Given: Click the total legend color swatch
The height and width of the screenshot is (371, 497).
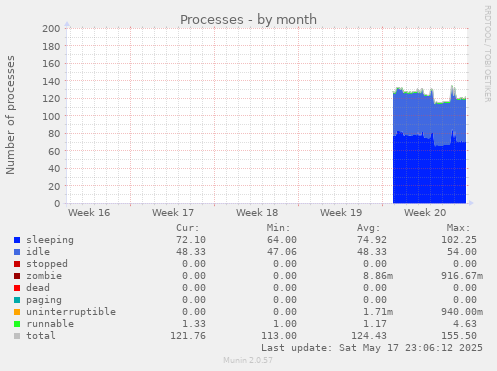Looking at the screenshot, I should tap(17, 336).
